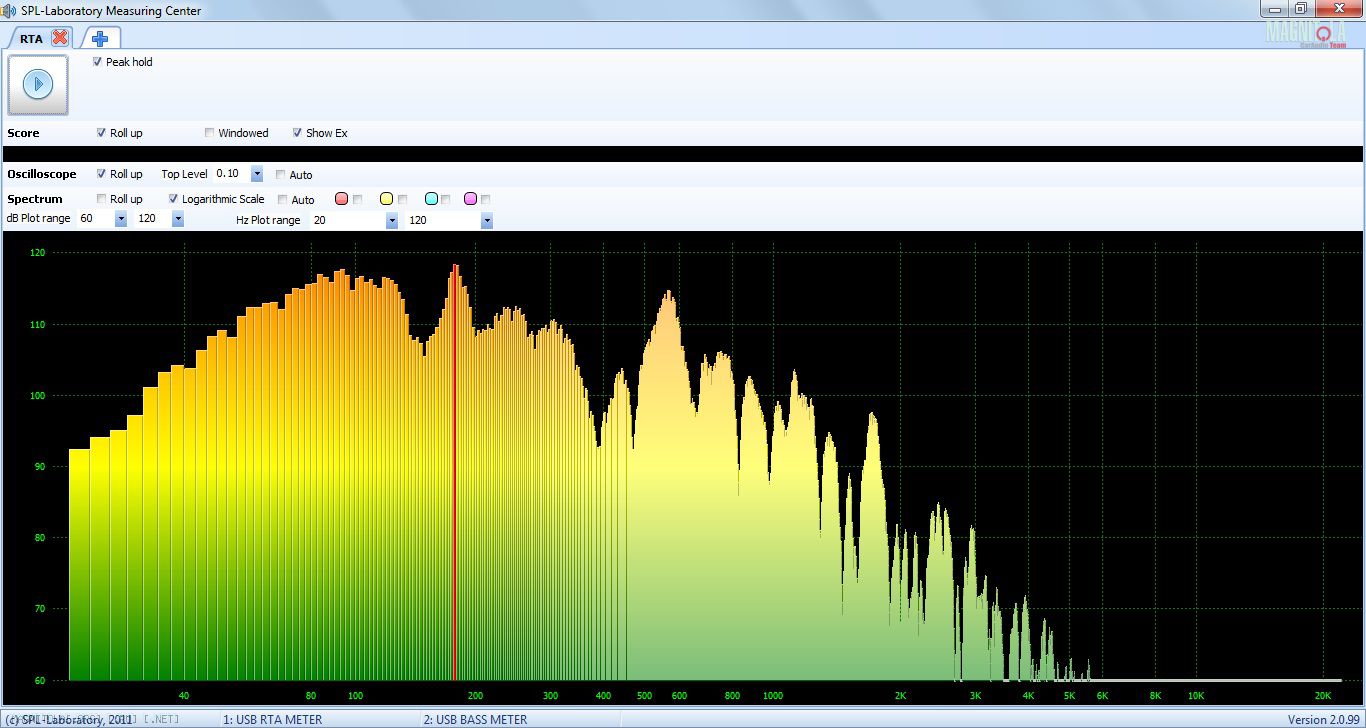The height and width of the screenshot is (728, 1366).
Task: Enable Spectrum Auto checkbox
Action: [283, 200]
